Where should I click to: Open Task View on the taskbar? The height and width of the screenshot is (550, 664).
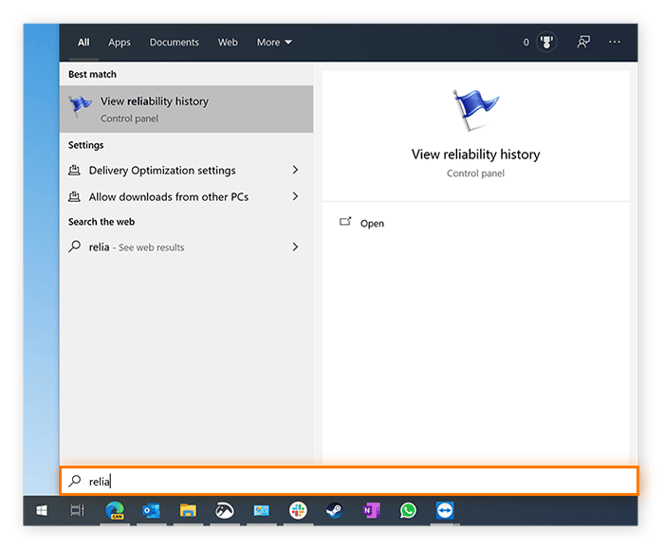[x=77, y=511]
